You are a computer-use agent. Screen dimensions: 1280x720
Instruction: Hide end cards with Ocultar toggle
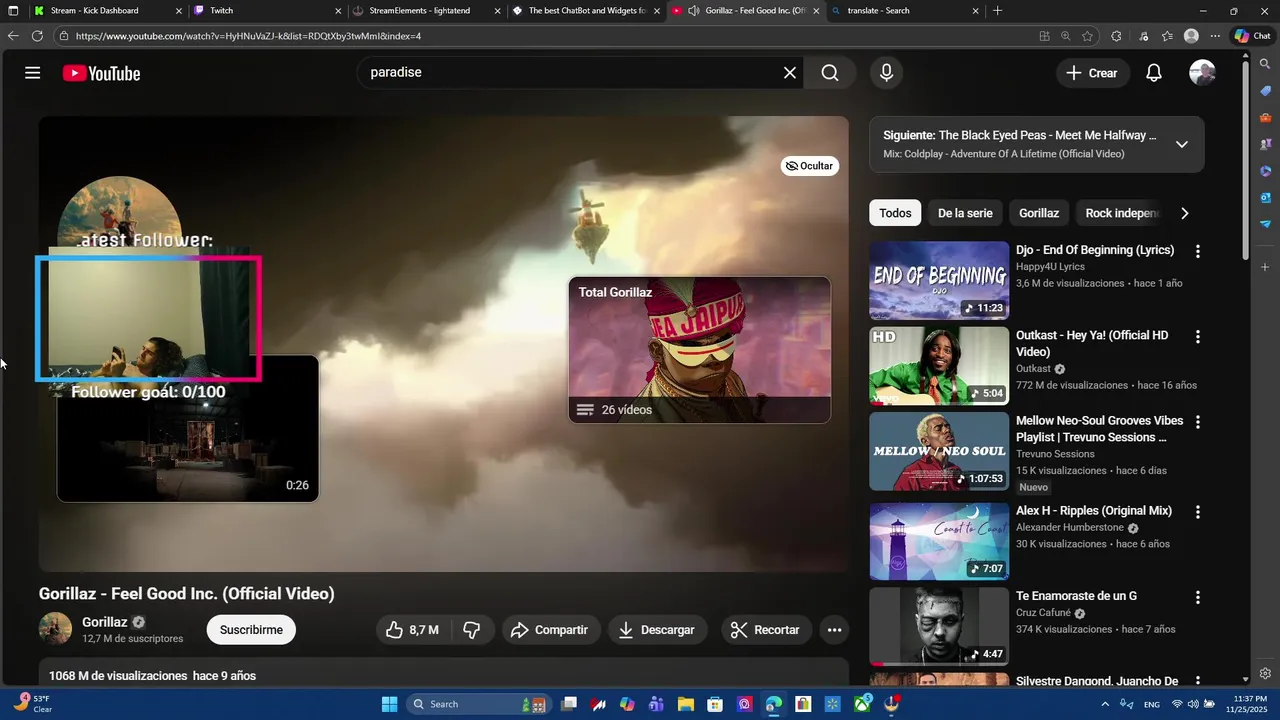click(x=810, y=166)
